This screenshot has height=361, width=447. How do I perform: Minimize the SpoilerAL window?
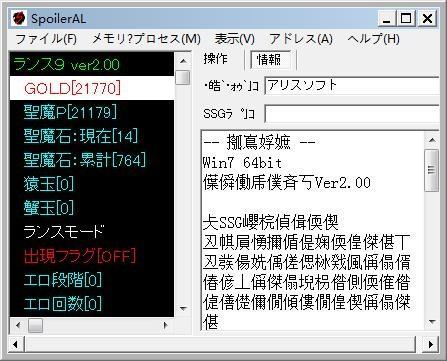(387, 18)
